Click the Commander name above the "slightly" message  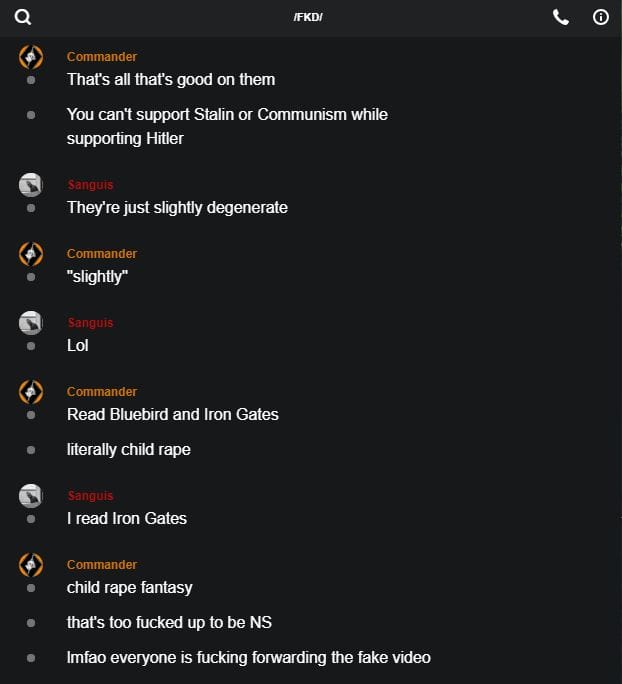point(102,254)
